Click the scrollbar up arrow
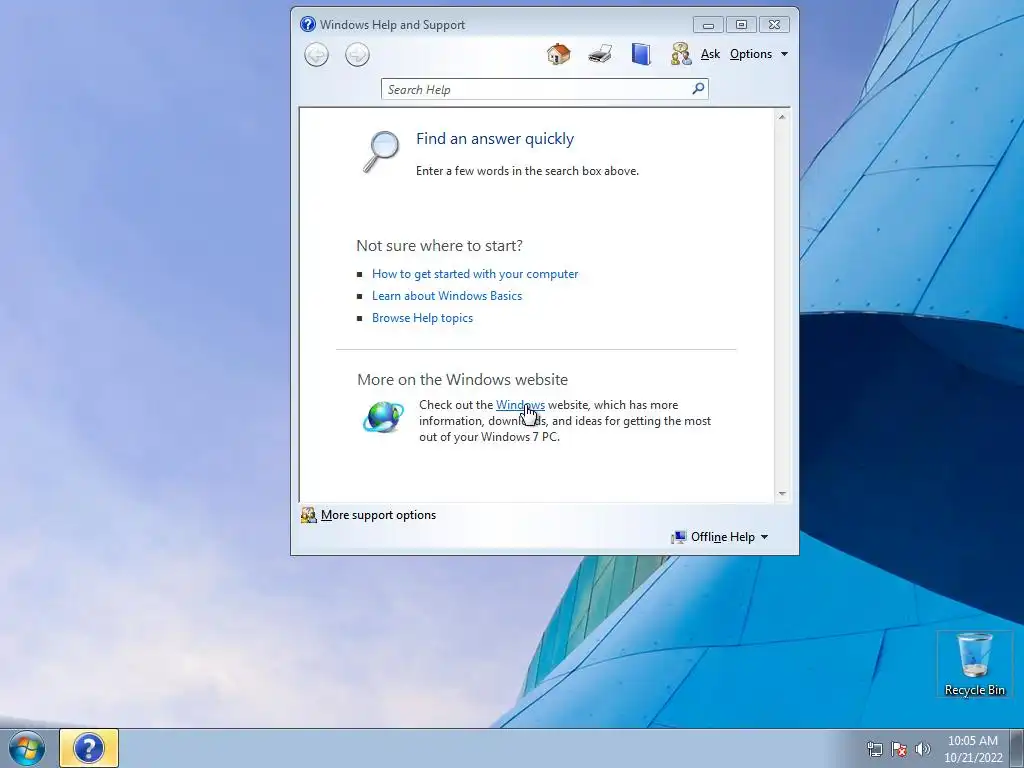The image size is (1024, 768). (782, 117)
